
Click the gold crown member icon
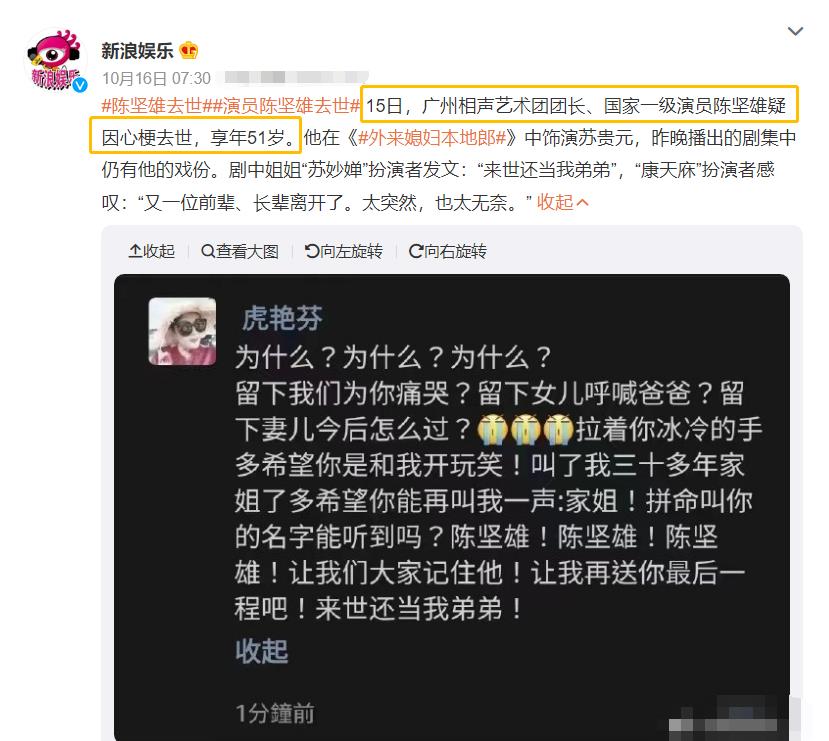point(189,51)
